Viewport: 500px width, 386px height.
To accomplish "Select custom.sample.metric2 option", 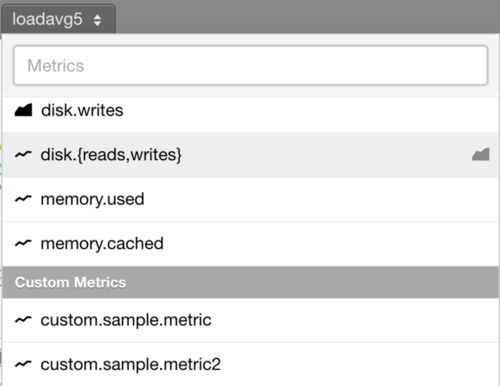I will tap(131, 364).
